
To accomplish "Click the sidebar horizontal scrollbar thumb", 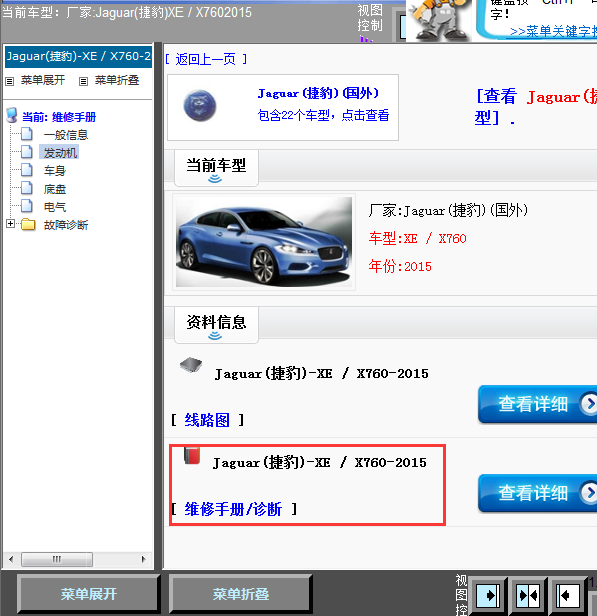I will coord(57,559).
